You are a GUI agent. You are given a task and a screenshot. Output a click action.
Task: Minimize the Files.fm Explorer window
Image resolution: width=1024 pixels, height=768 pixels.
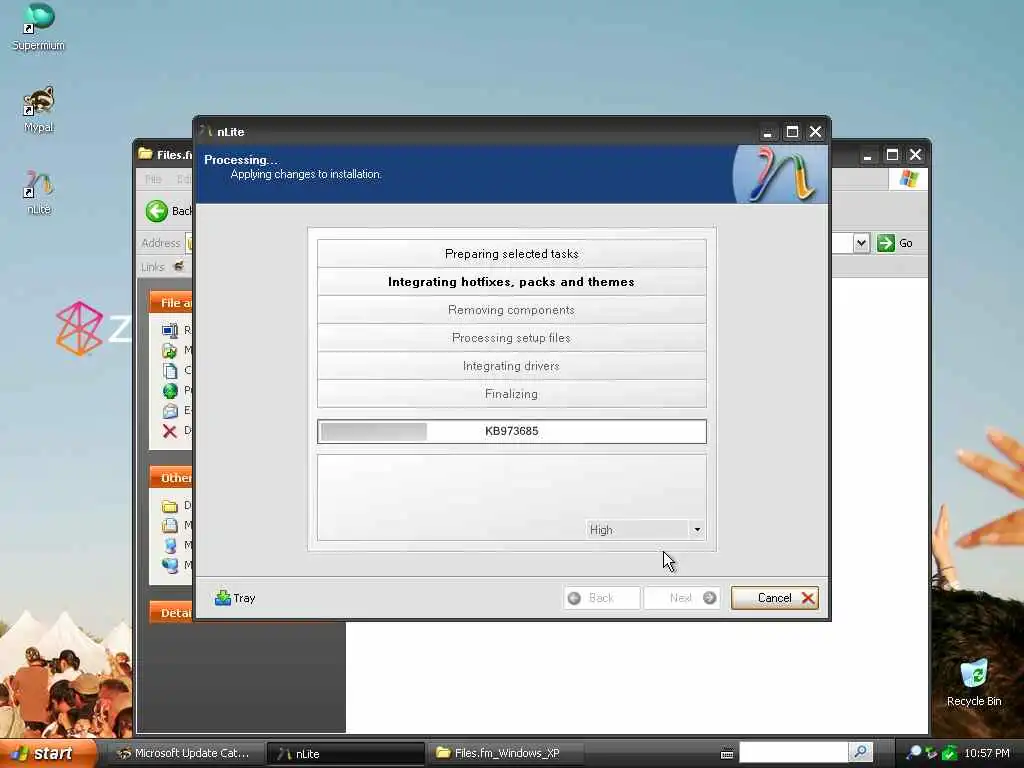point(868,155)
